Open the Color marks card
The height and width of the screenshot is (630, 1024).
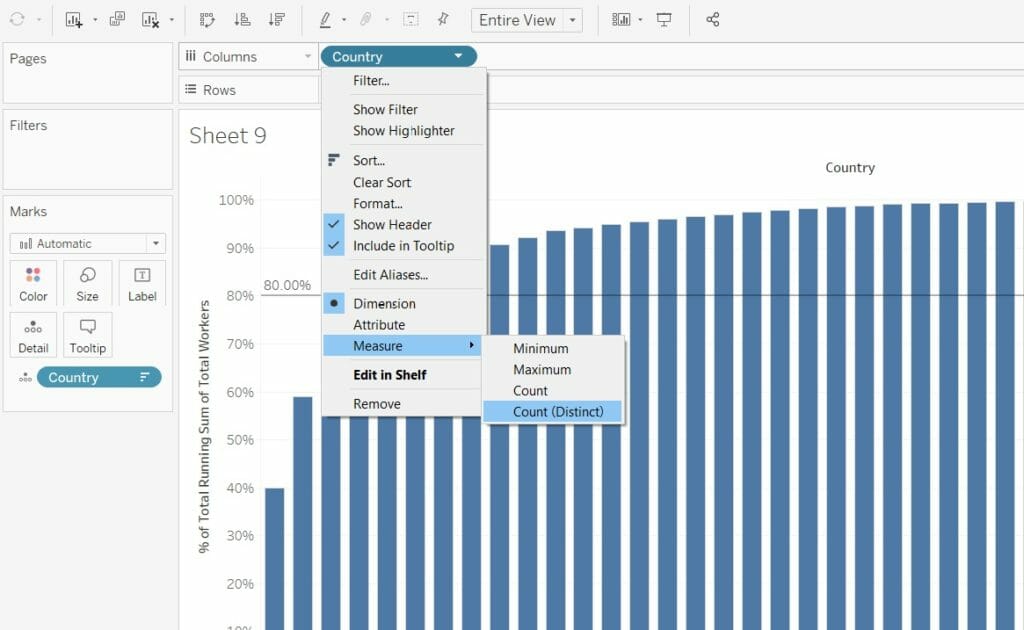pyautogui.click(x=33, y=283)
